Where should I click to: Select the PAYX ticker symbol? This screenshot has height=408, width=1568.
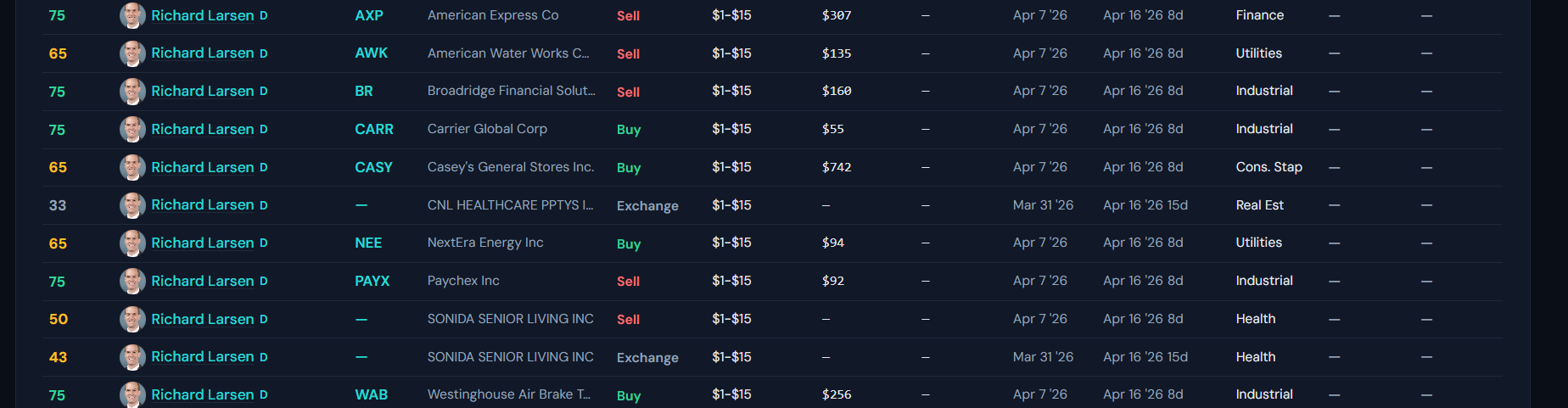tap(372, 281)
